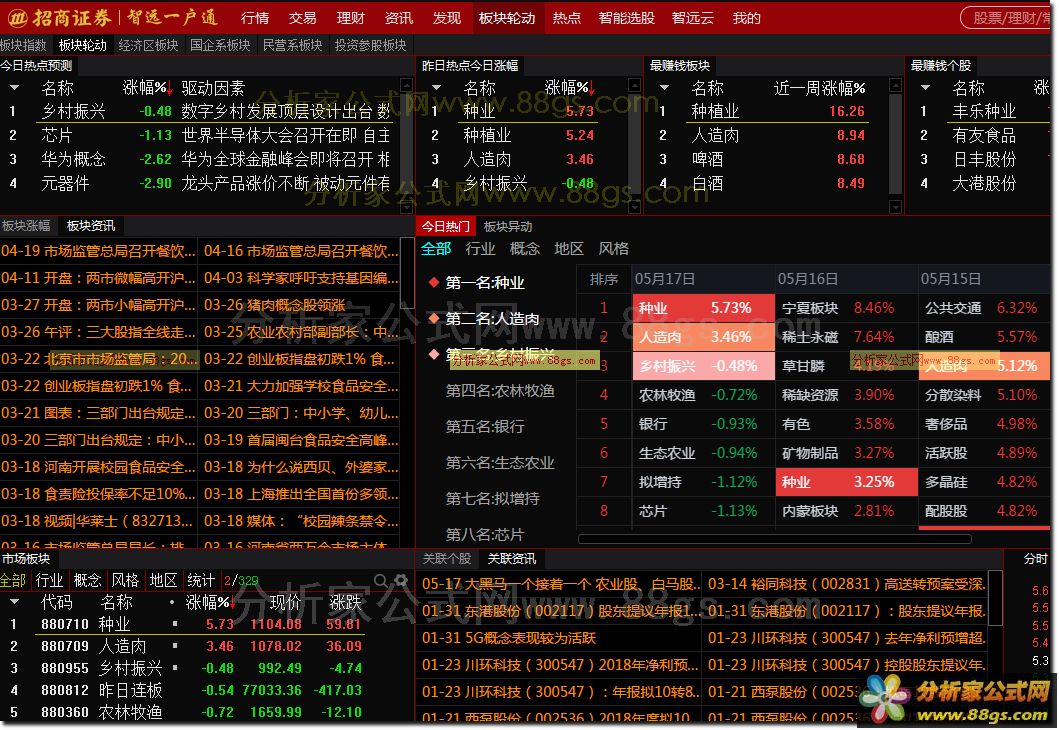Click the scroll-up arrow of 今日热点预测 list
The width and height of the screenshot is (1059, 730).
(407, 85)
